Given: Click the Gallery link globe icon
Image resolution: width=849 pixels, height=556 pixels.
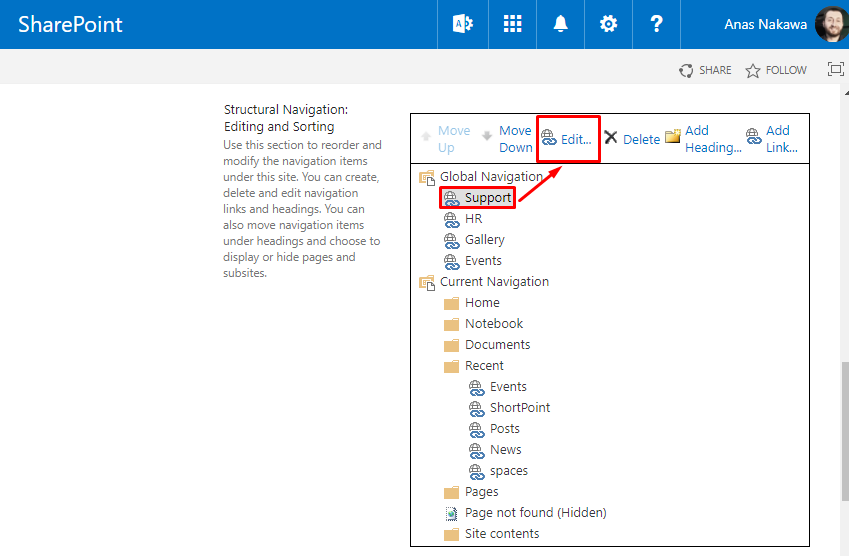Looking at the screenshot, I should [452, 241].
